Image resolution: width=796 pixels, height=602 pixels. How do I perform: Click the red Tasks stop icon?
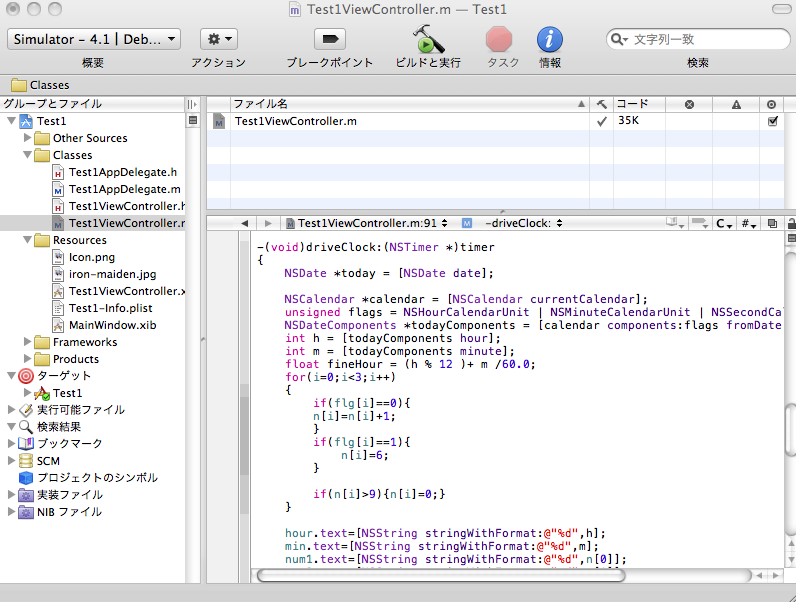click(499, 40)
